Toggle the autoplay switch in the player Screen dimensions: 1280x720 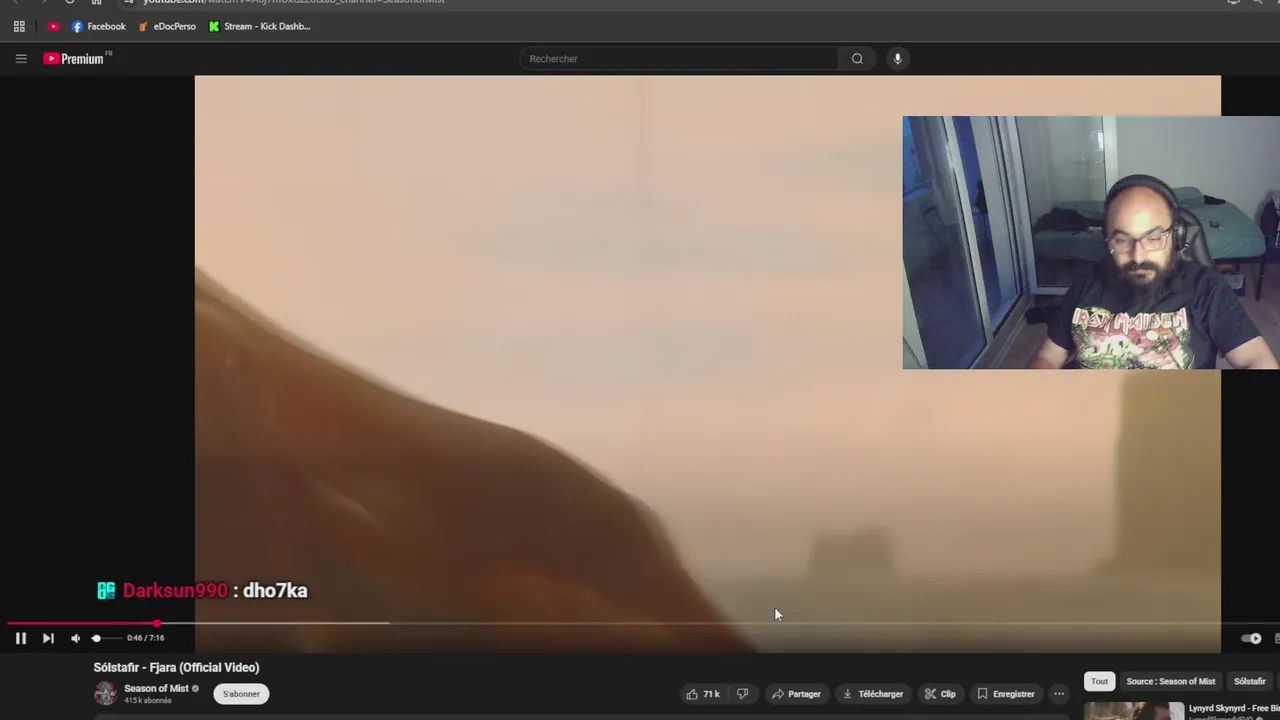click(x=1251, y=638)
